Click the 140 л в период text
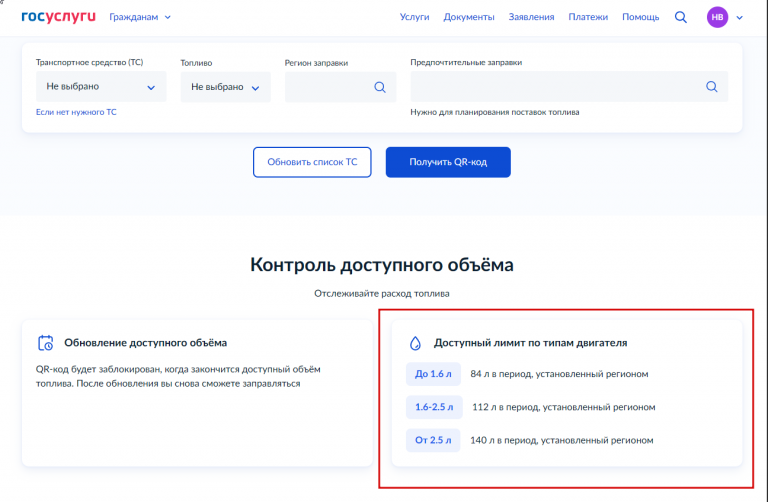The height and width of the screenshot is (502, 768). pos(562,440)
